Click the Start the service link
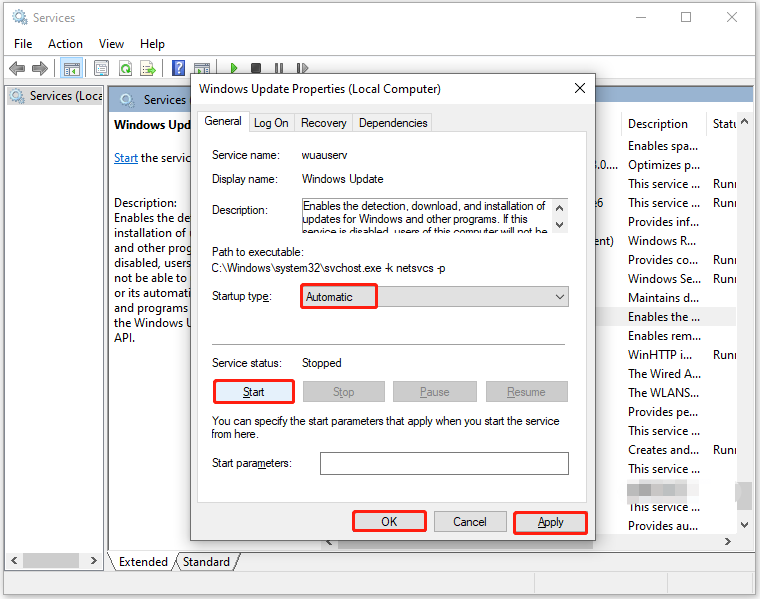Image resolution: width=760 pixels, height=599 pixels. 126,158
